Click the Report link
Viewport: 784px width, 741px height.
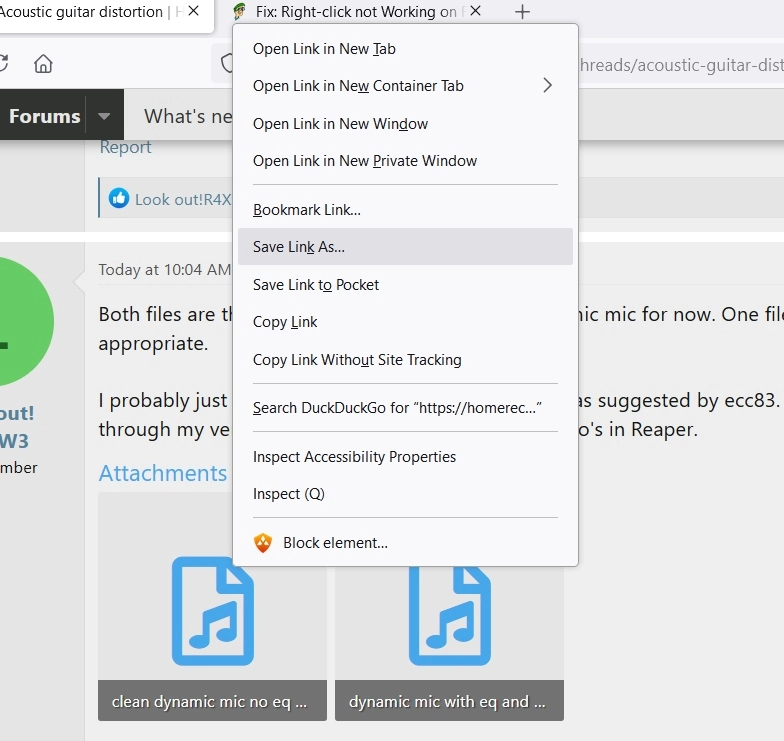(x=126, y=147)
